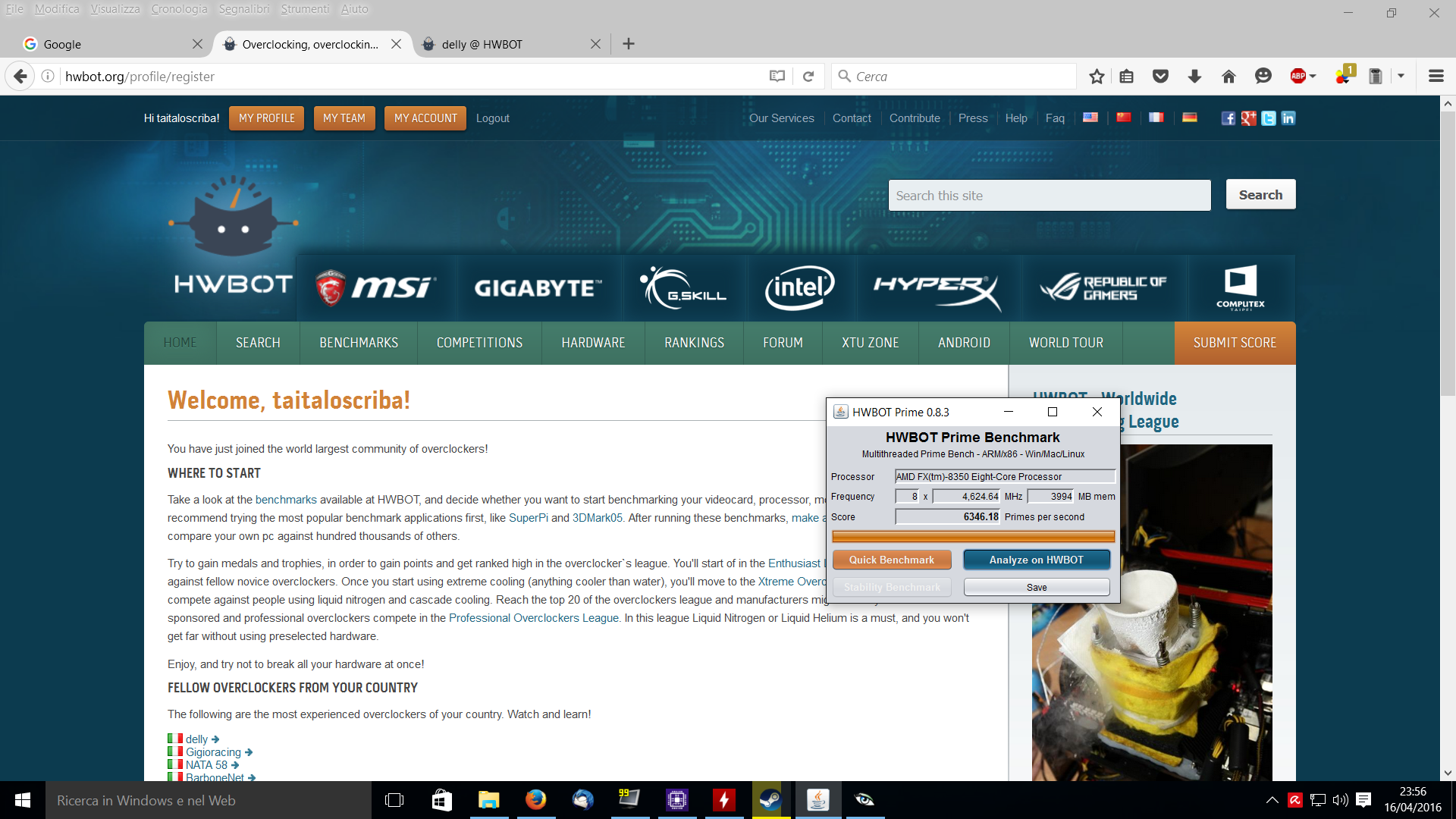Screen dimensions: 1456x819
Task: Start Quick Benchmark in HWBOT Prime
Action: pyautogui.click(x=892, y=560)
